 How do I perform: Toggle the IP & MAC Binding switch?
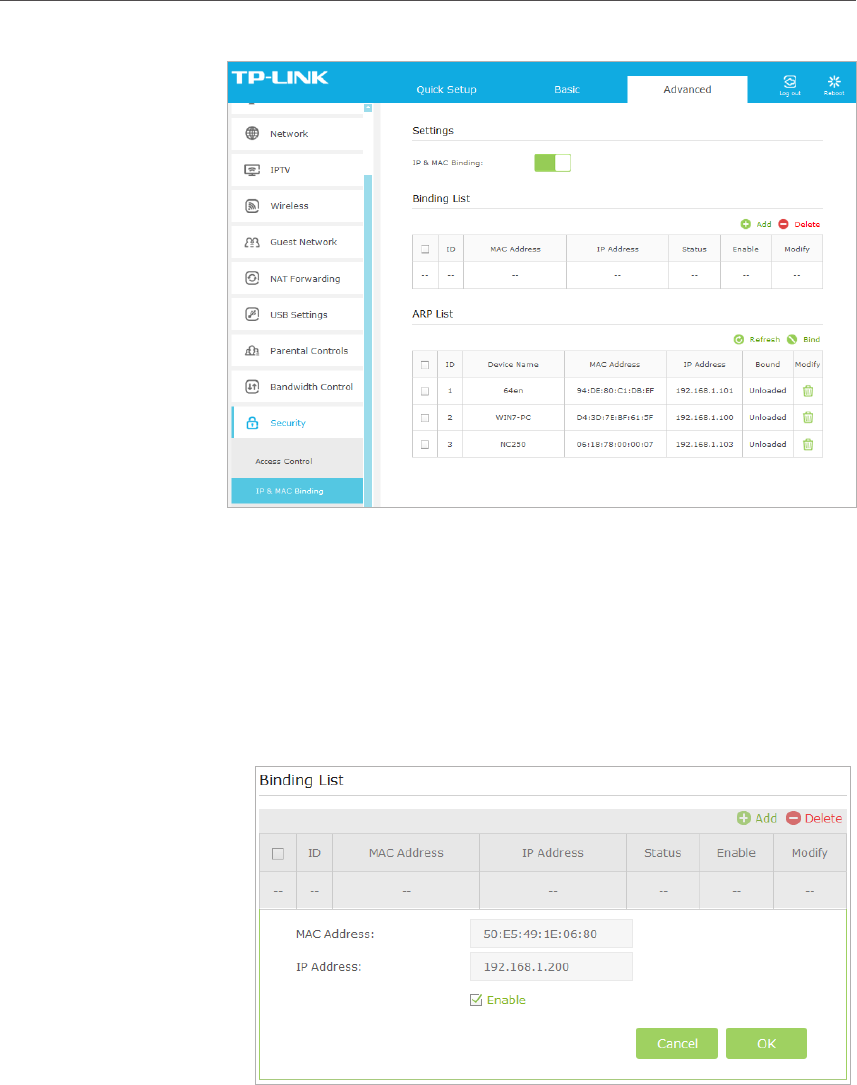click(x=553, y=163)
